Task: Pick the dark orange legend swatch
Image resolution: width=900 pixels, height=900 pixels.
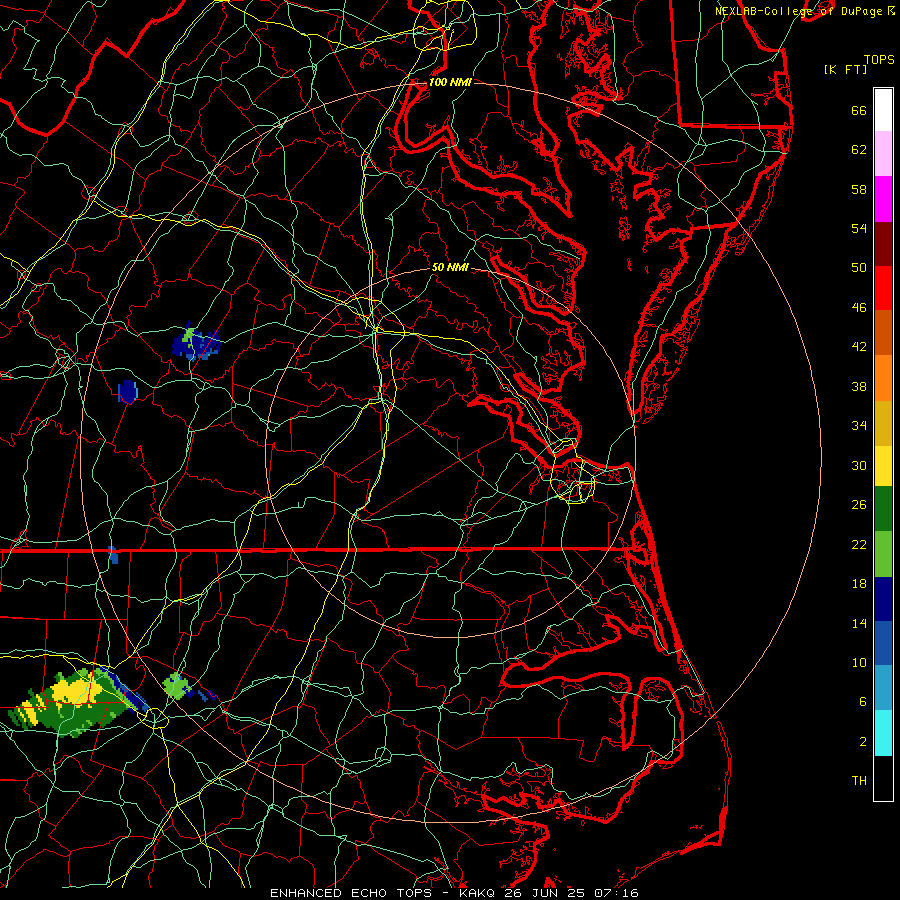Action: [x=883, y=332]
